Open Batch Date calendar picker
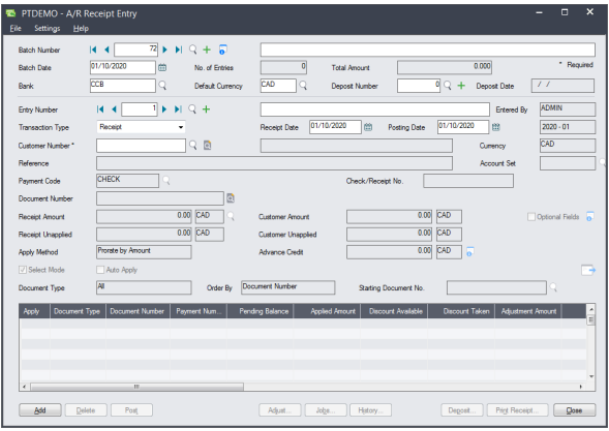 click(x=162, y=68)
